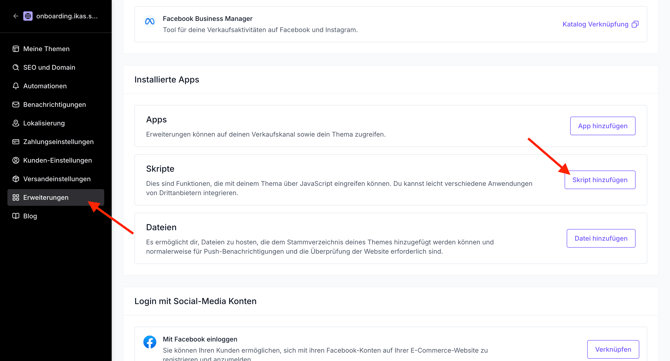Image resolution: width=670 pixels, height=361 pixels.
Task: Click the SEO und Domain search icon
Action: [16, 68]
